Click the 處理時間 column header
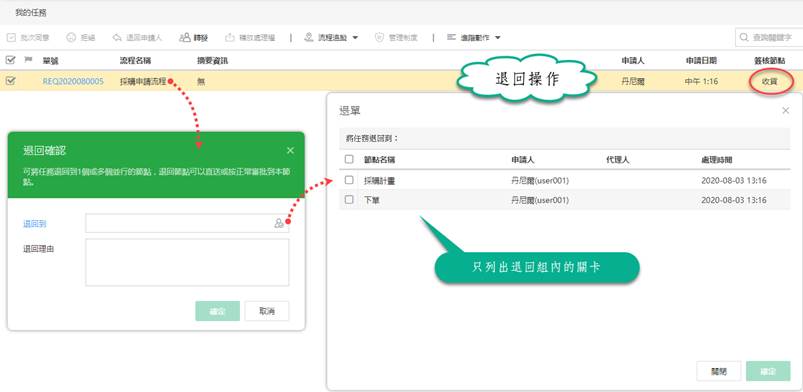 [716, 160]
